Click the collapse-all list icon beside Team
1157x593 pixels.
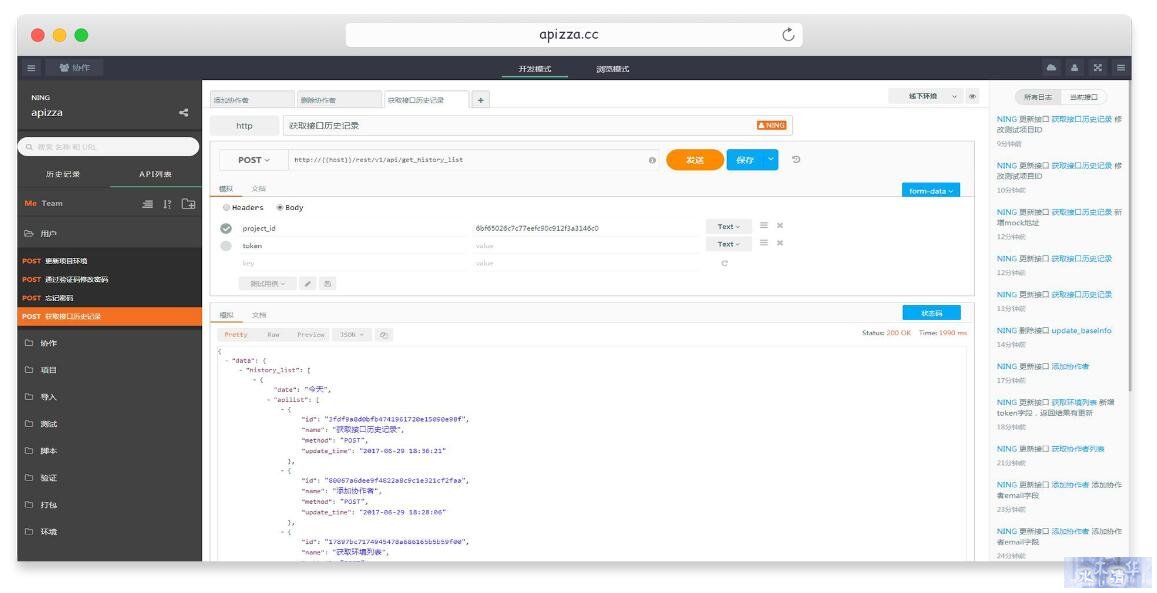click(x=148, y=204)
